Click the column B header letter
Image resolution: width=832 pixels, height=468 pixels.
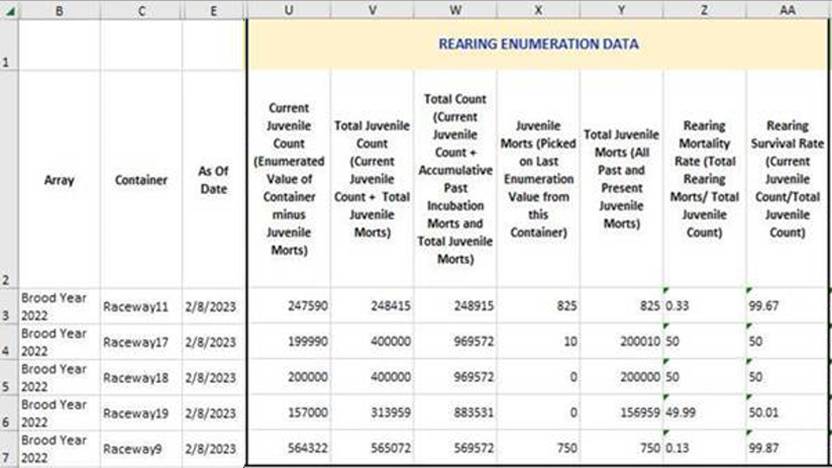59,10
